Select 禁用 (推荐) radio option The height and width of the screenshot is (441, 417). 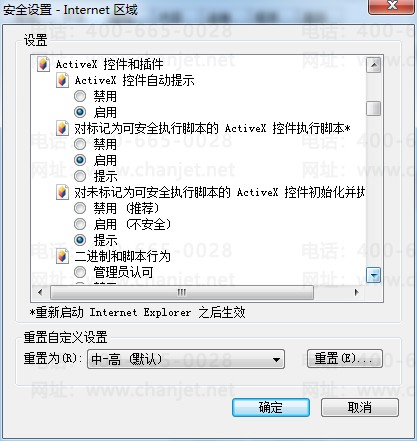point(80,208)
